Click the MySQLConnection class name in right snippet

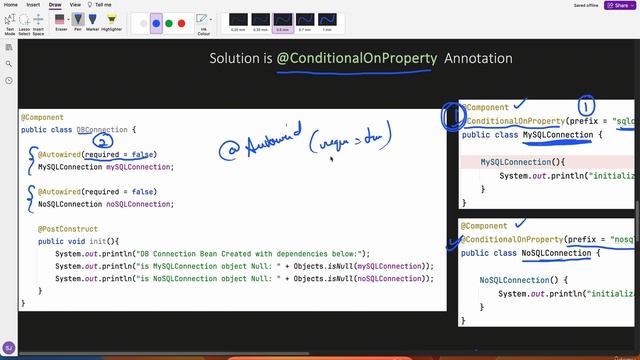tap(558, 135)
